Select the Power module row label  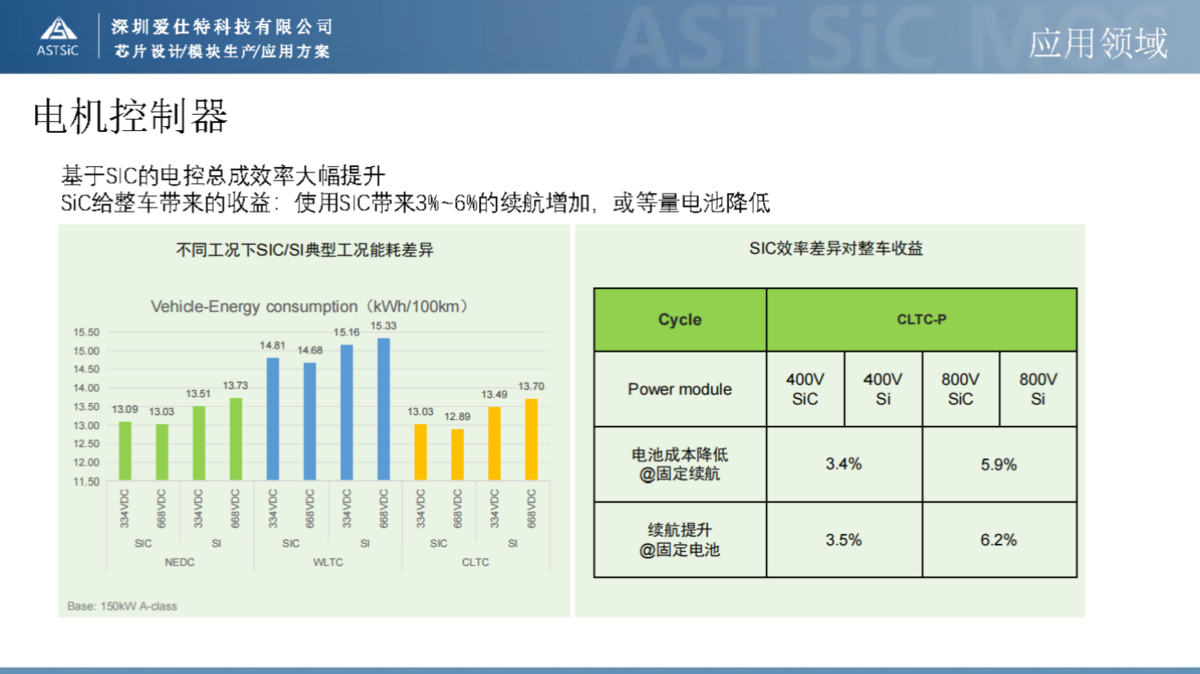coord(680,389)
